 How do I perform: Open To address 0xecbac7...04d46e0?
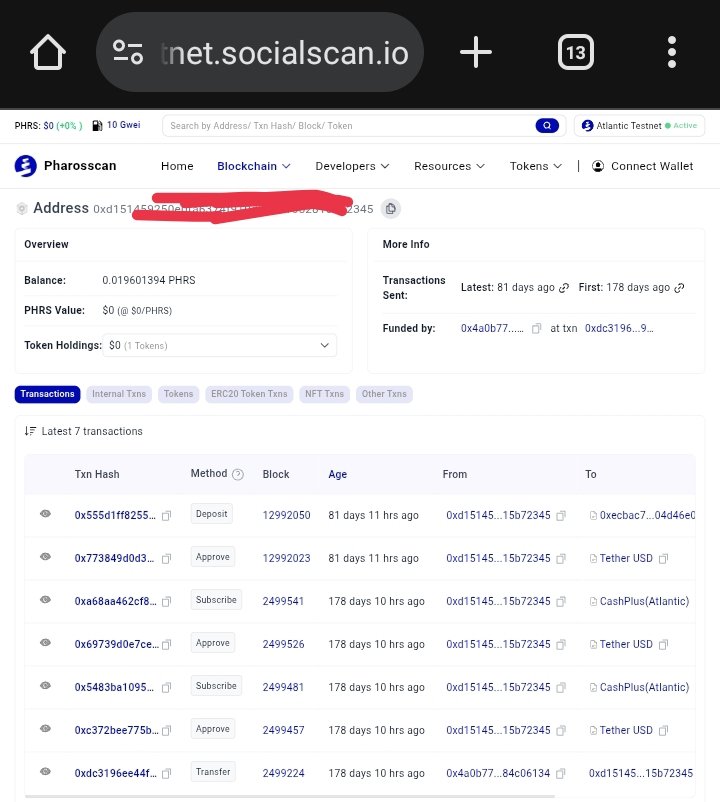point(647,515)
